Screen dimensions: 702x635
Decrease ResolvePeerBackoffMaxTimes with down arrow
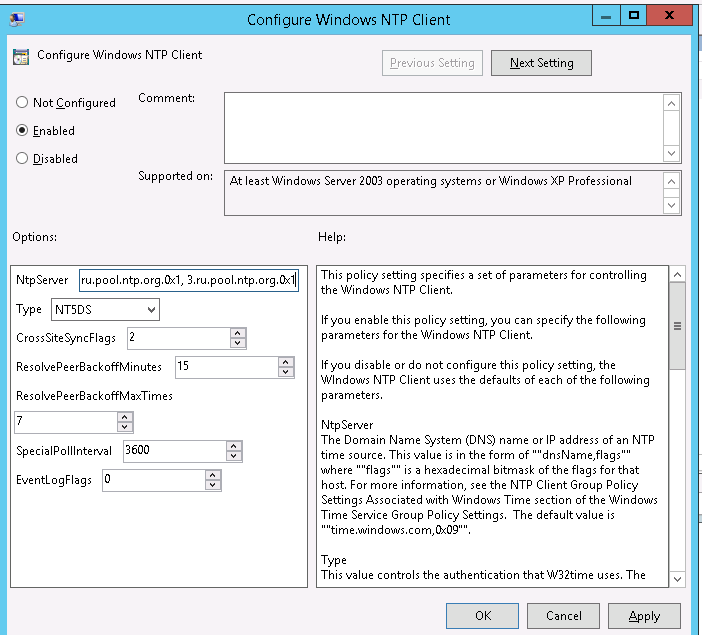tap(124, 427)
